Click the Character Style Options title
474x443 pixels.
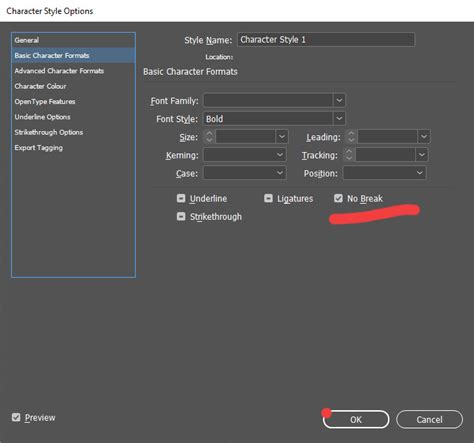(x=50, y=11)
